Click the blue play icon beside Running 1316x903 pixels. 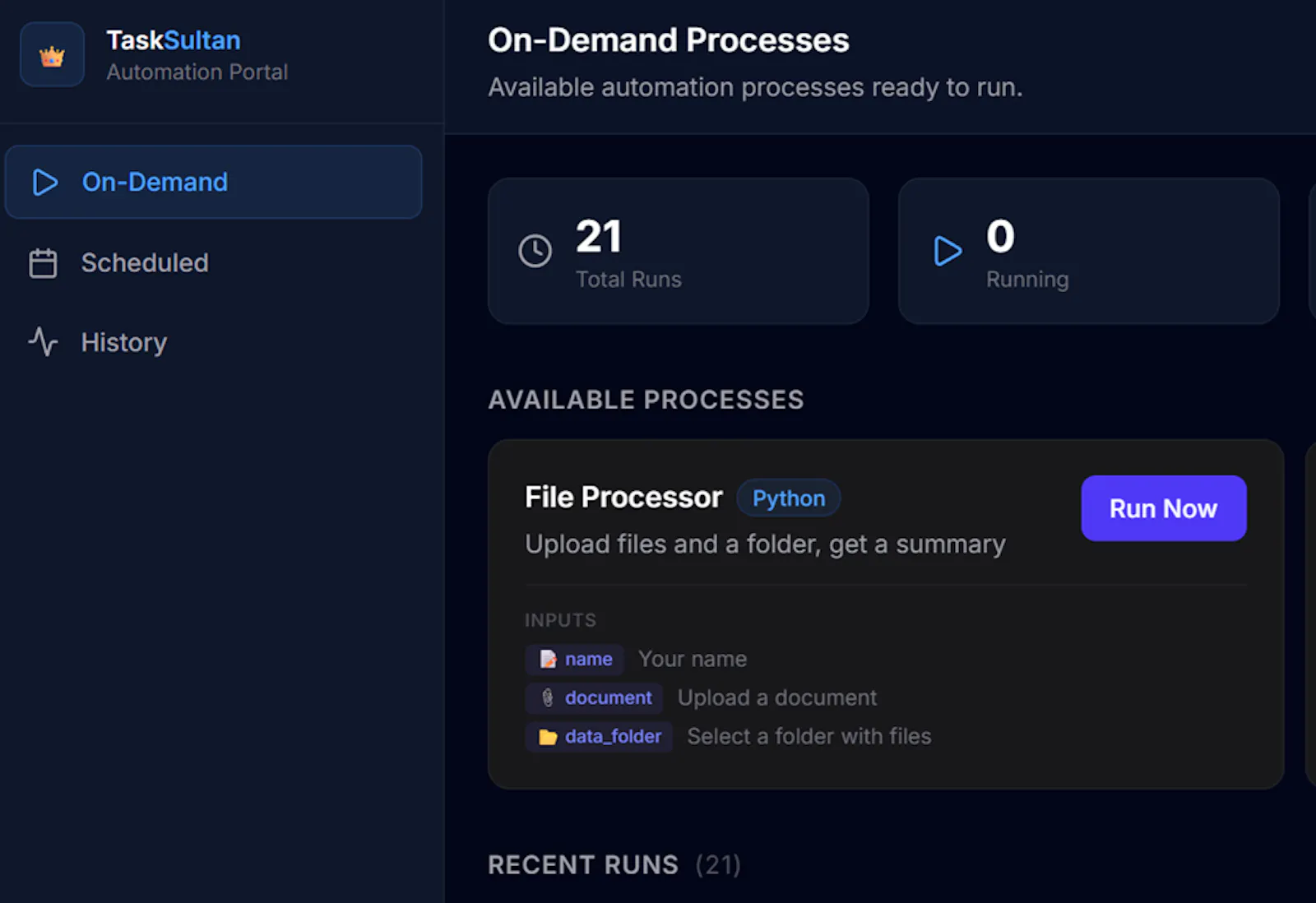[x=948, y=251]
